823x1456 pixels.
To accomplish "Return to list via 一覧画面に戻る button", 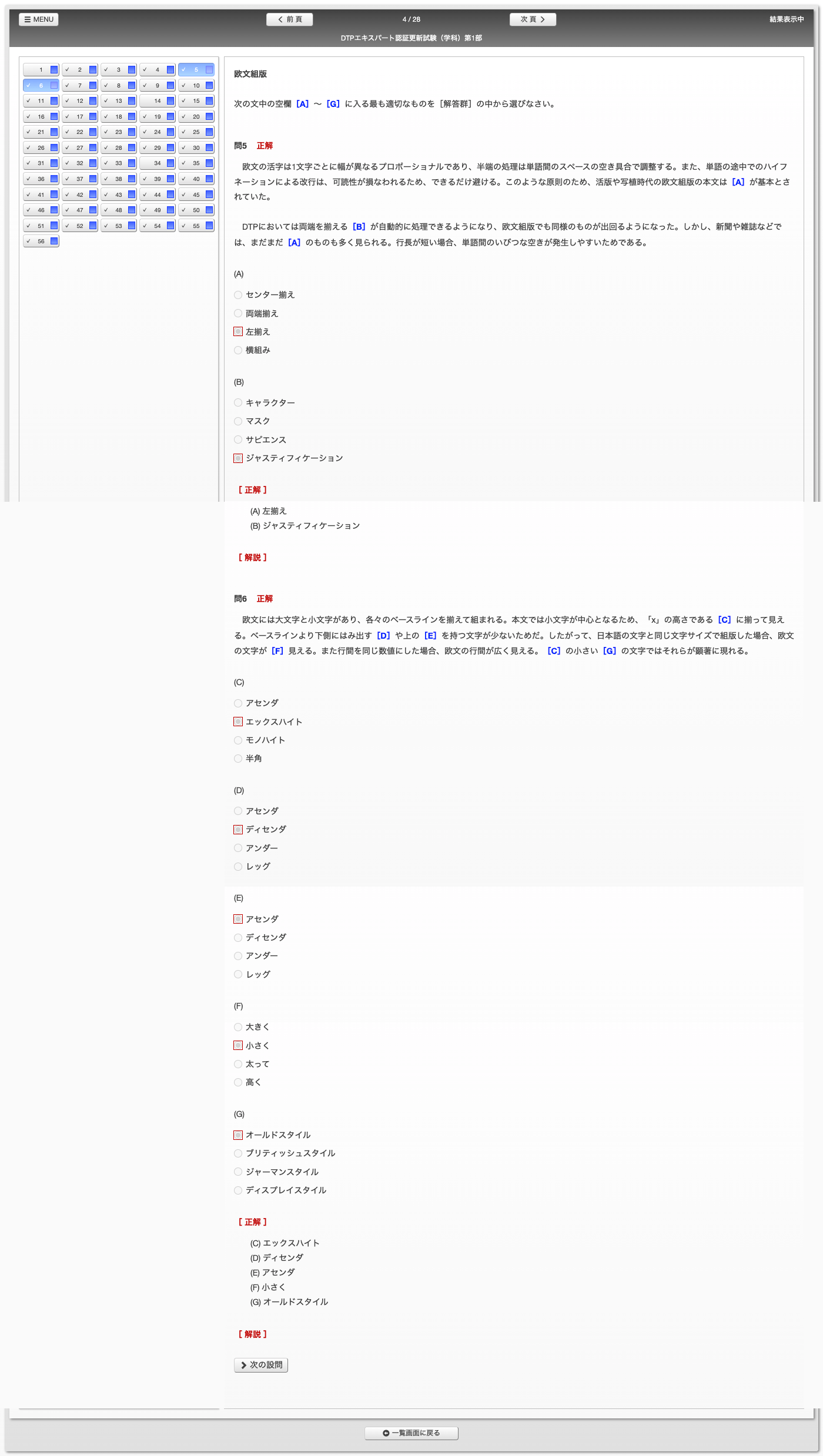I will tap(411, 1432).
